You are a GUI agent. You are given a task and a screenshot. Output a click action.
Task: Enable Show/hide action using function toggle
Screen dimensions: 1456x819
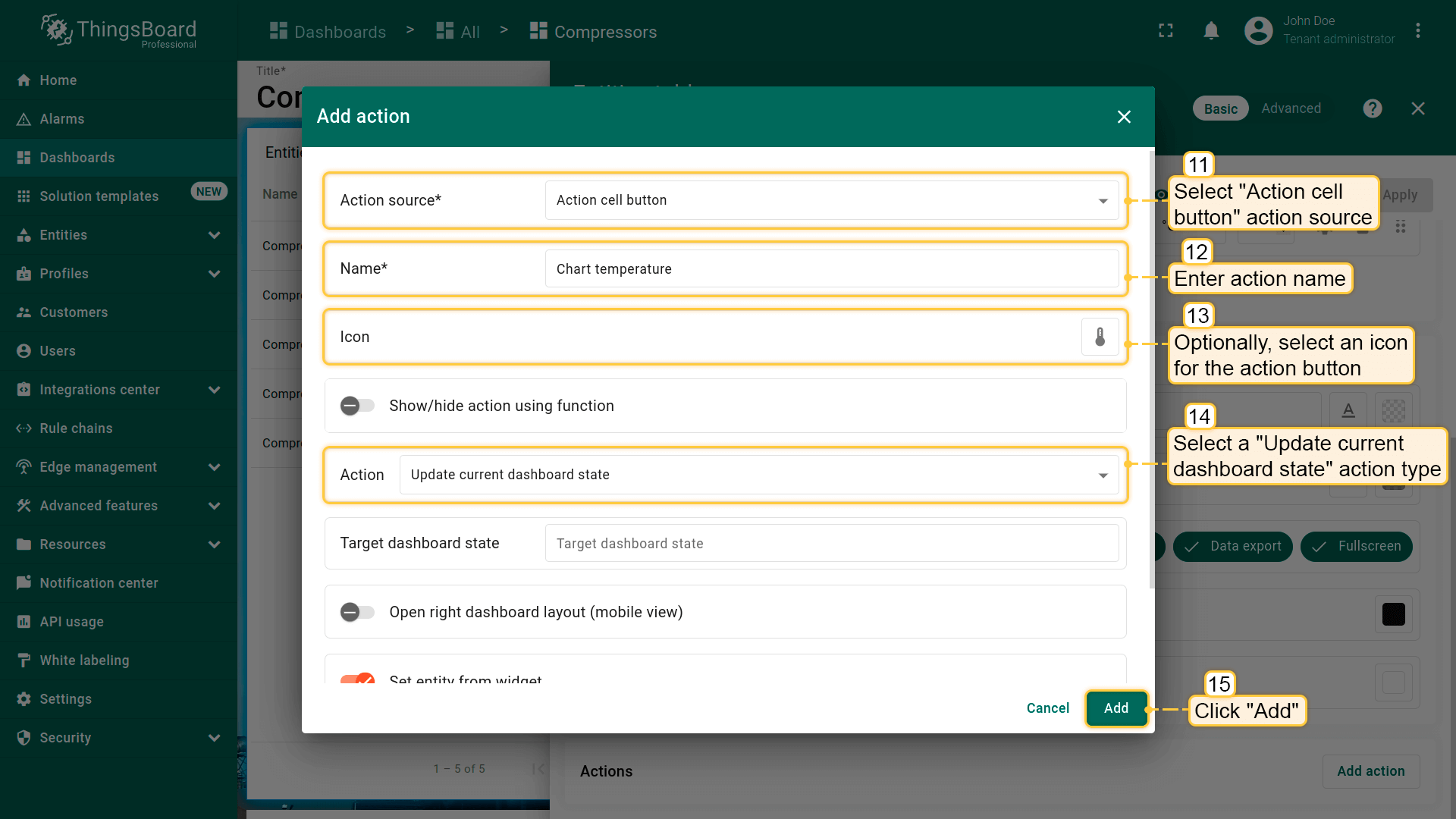coord(357,406)
